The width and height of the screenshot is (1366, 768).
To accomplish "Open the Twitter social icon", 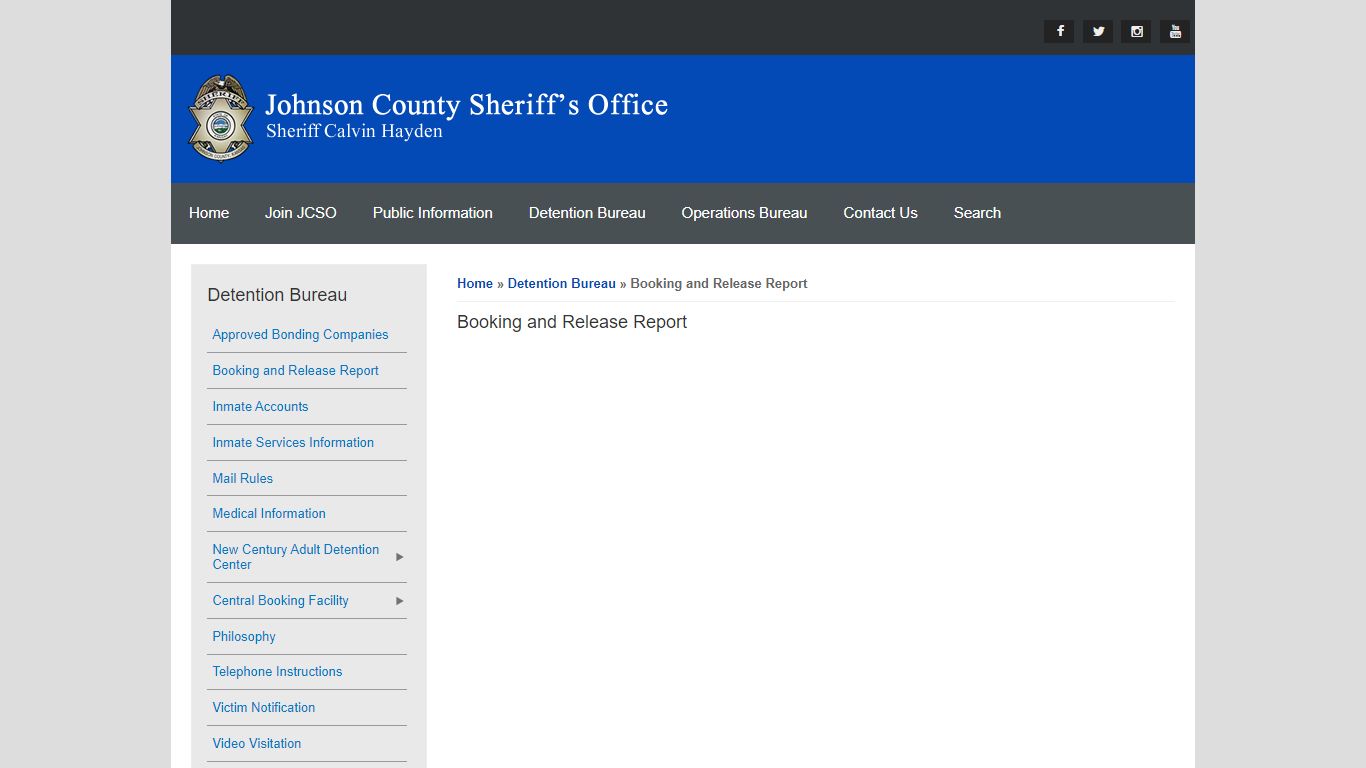I will pyautogui.click(x=1098, y=31).
